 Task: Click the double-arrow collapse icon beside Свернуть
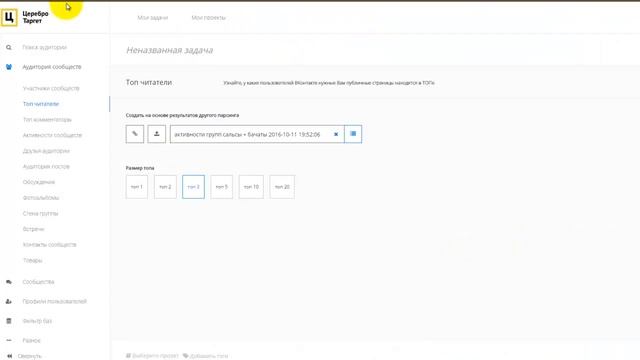[9, 356]
